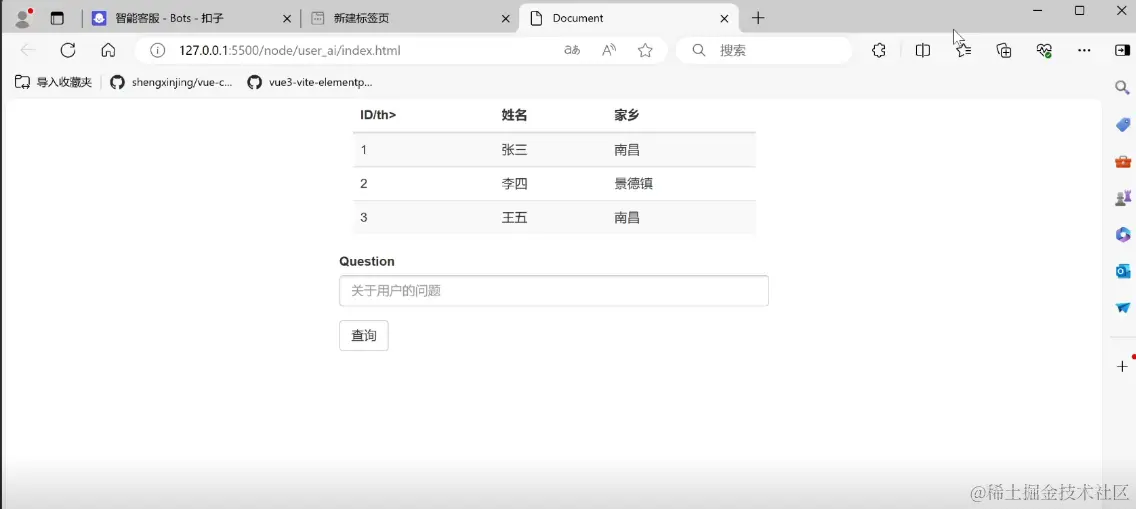Add page to favorites star
The height and width of the screenshot is (509, 1136).
(645, 50)
